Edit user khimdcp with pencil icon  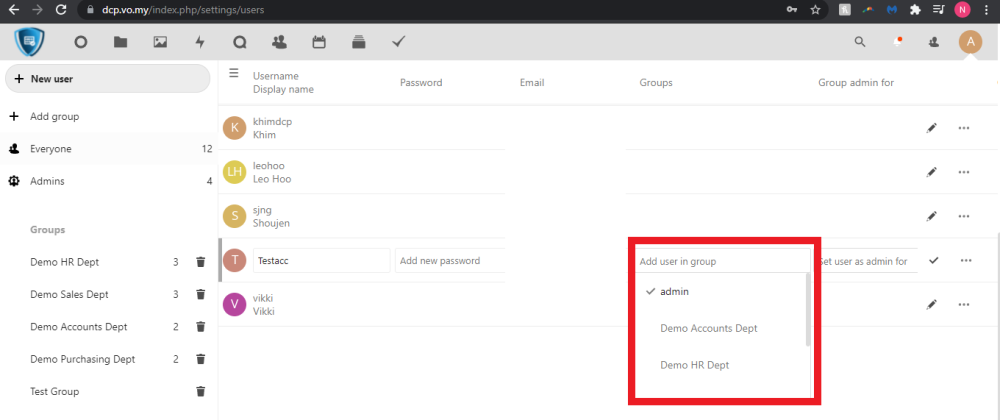(932, 128)
